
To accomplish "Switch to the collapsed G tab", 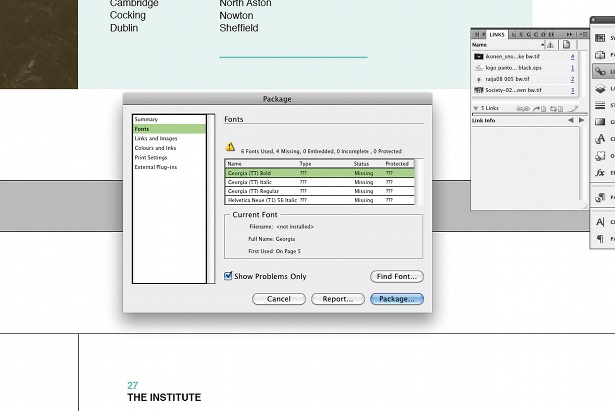I will 528,35.
